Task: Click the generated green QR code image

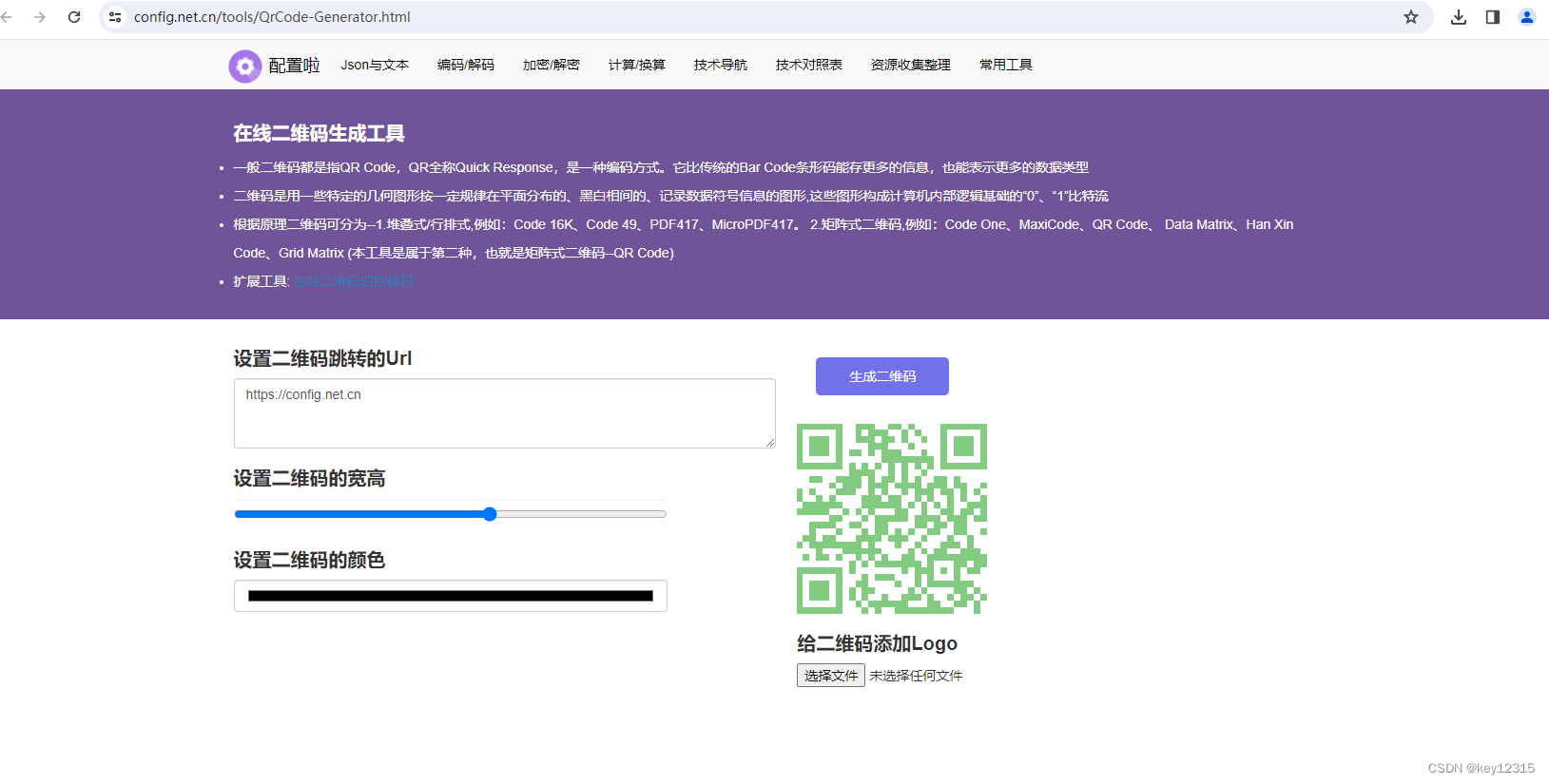Action: pyautogui.click(x=892, y=519)
